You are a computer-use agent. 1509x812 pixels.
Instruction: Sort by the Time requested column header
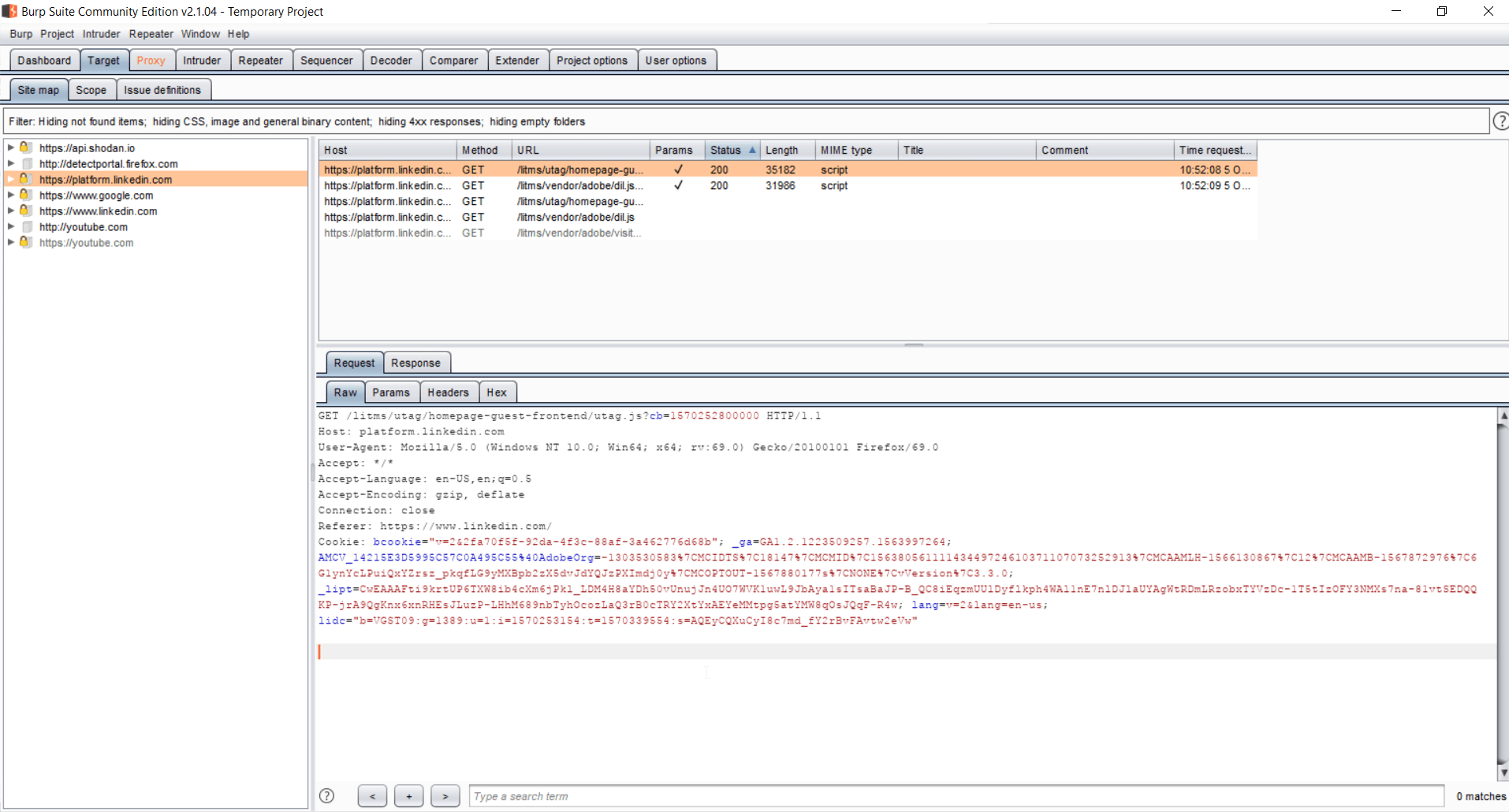pos(1216,150)
